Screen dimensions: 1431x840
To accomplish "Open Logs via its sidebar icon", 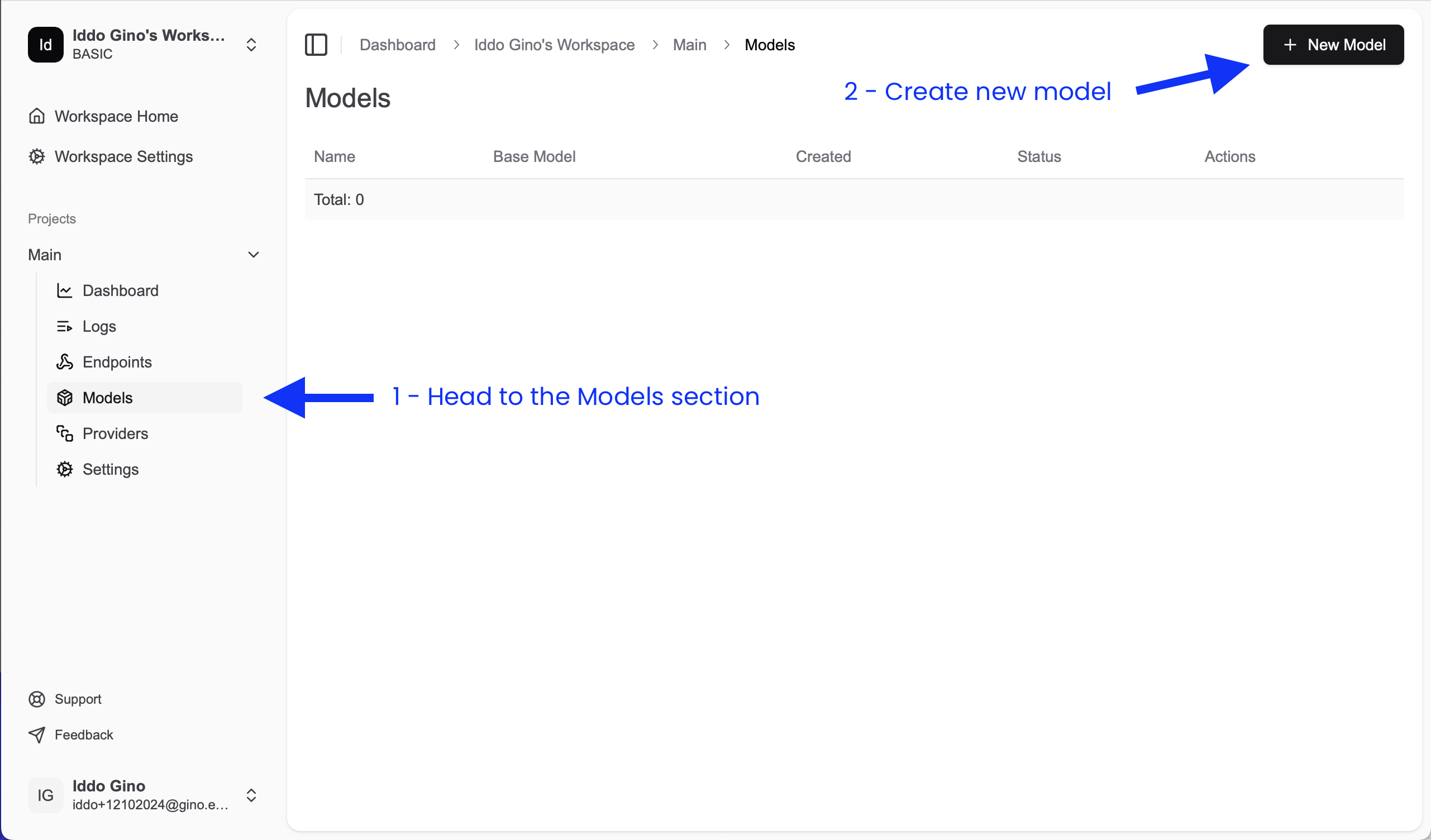I will tap(65, 326).
